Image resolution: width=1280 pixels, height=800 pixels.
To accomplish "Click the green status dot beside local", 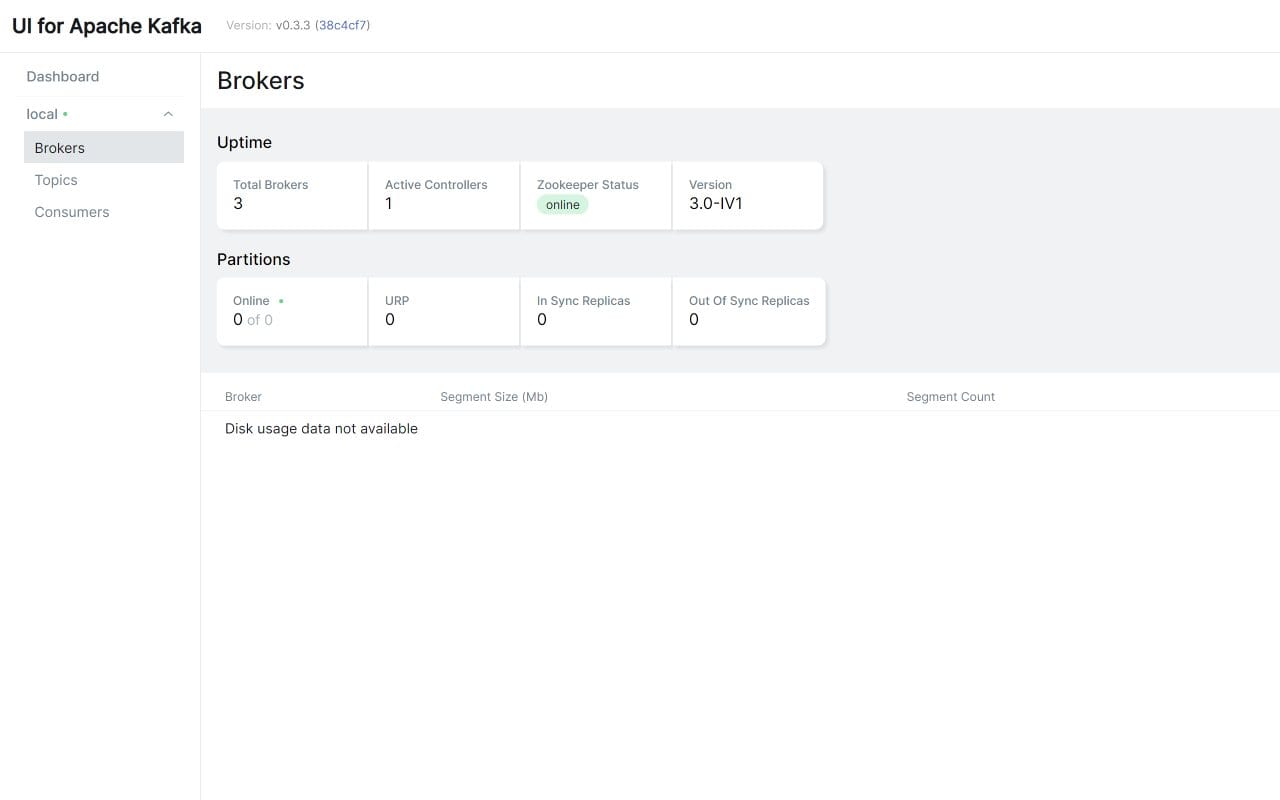I will click(64, 113).
